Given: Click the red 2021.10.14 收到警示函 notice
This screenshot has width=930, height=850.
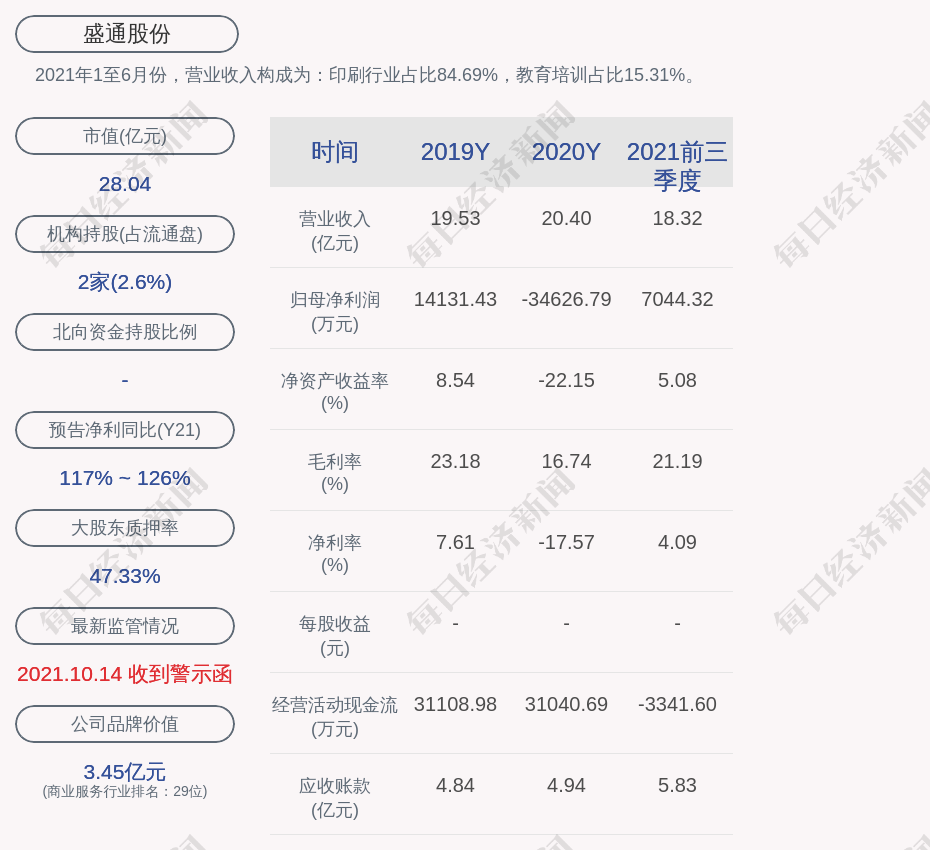Looking at the screenshot, I should click(x=125, y=674).
